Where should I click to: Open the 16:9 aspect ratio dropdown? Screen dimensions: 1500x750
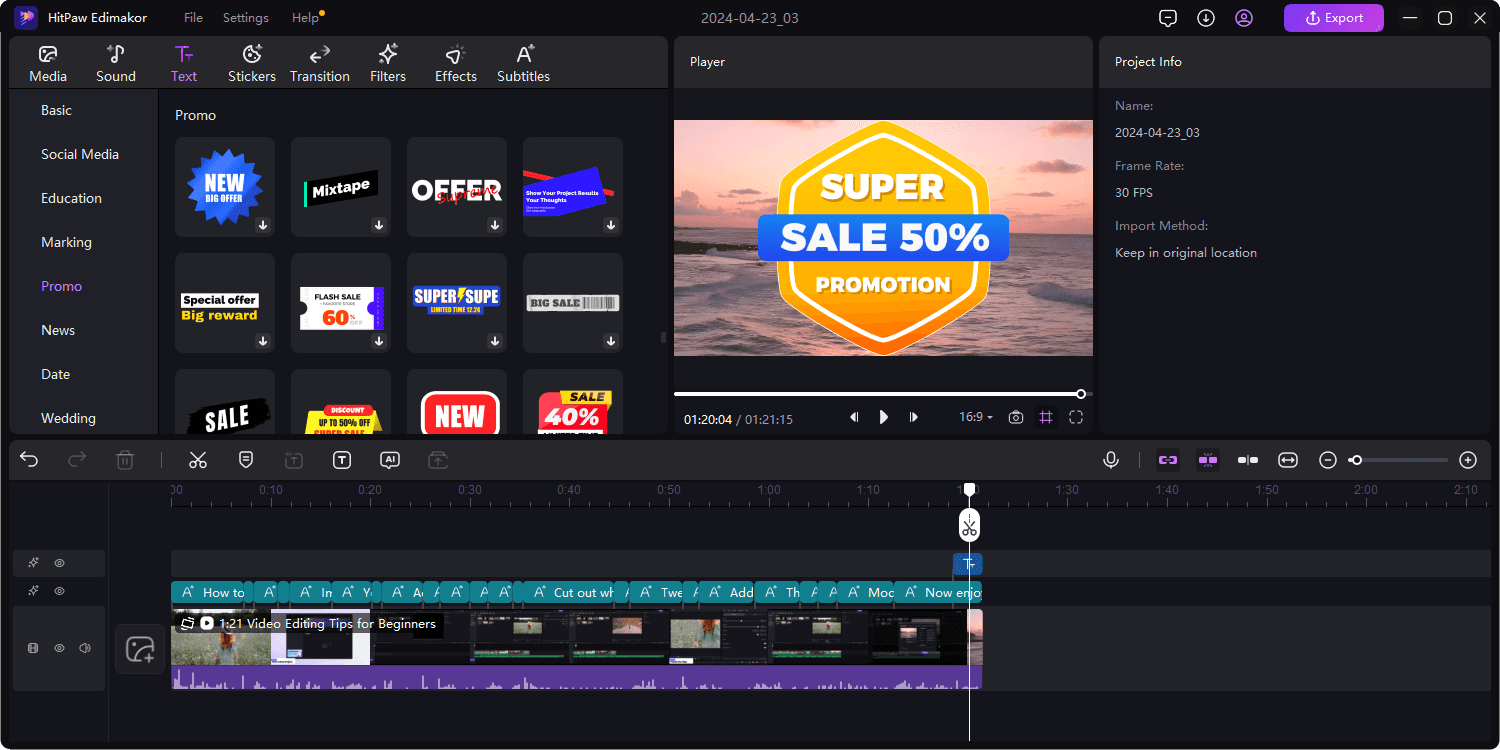(976, 417)
